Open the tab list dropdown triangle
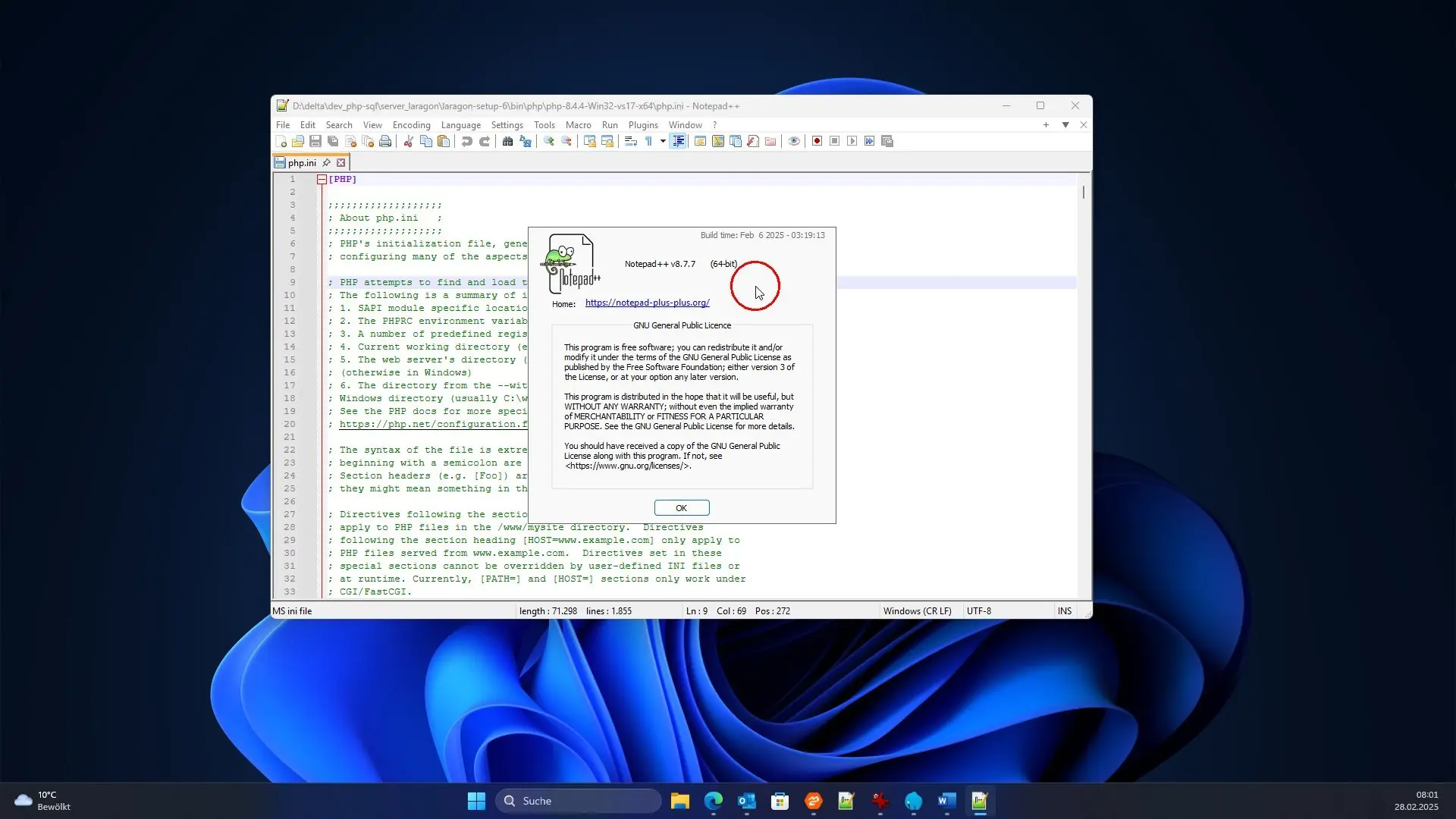Image resolution: width=1456 pixels, height=819 pixels. coord(1065,125)
